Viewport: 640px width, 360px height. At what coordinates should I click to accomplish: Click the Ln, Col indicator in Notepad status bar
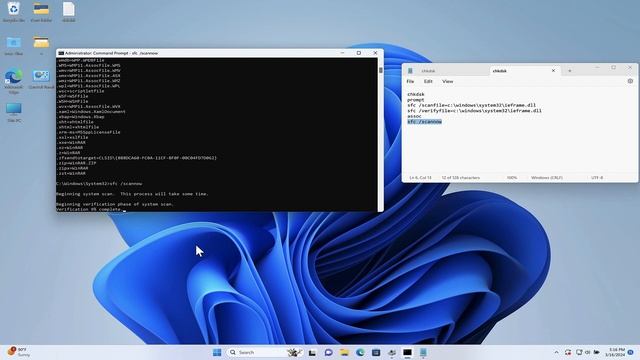[x=420, y=178]
